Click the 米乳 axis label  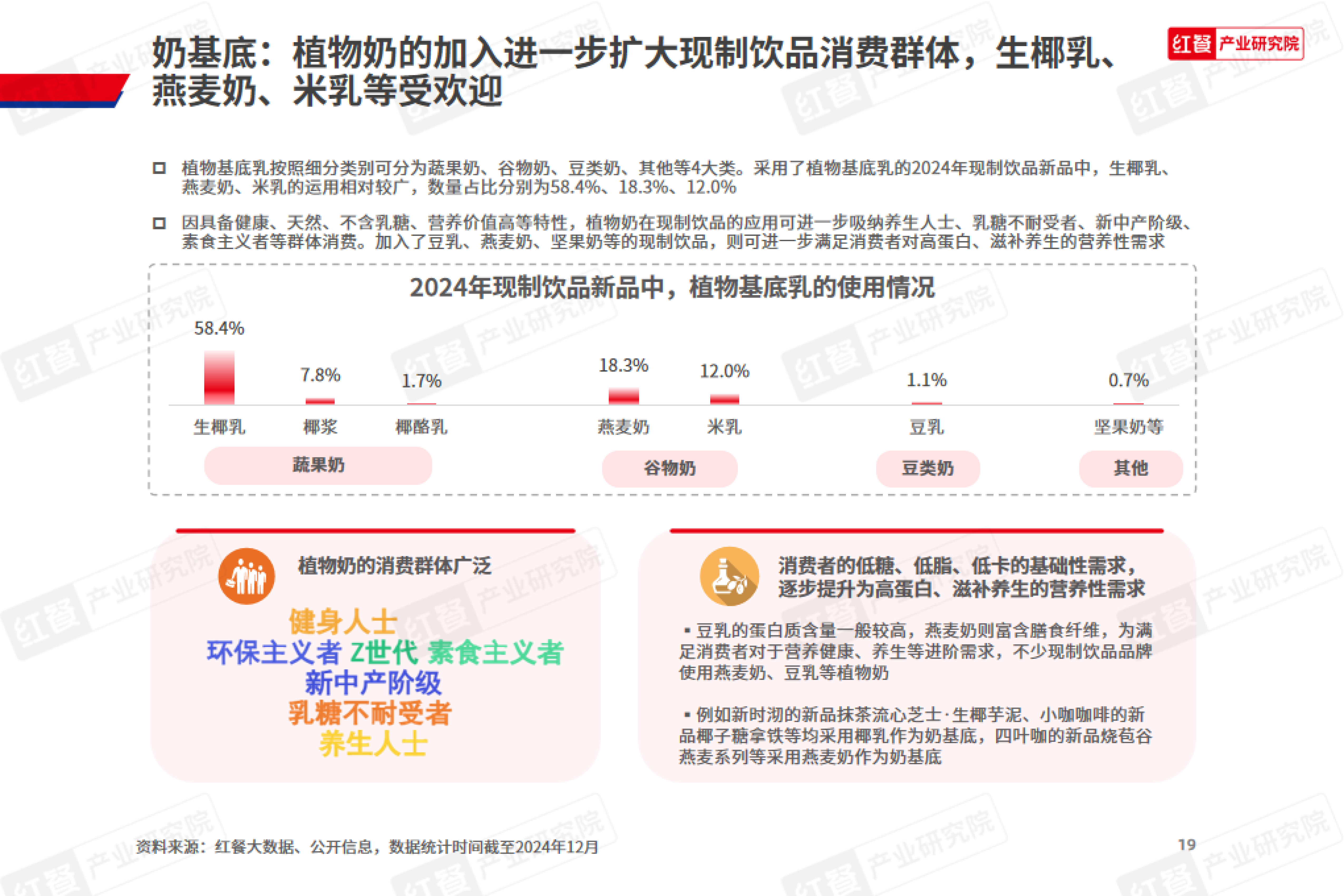click(724, 427)
